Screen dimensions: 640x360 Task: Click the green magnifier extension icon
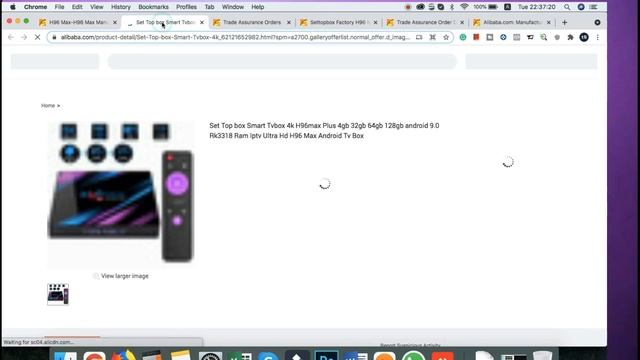(544, 37)
